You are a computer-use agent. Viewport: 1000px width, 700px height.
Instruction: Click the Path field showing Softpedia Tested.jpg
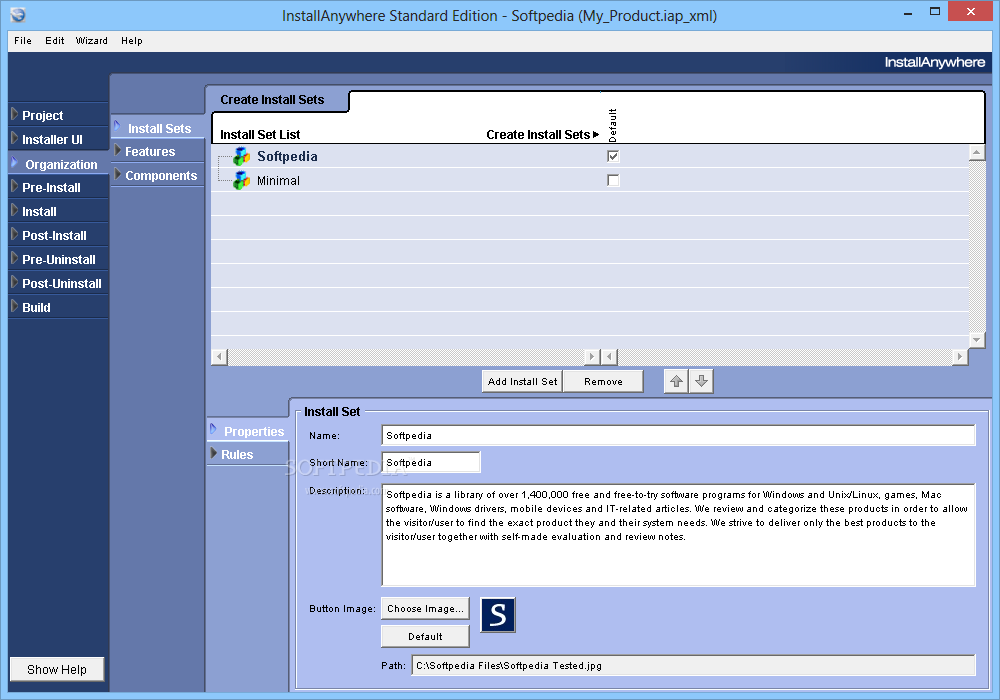[693, 666]
